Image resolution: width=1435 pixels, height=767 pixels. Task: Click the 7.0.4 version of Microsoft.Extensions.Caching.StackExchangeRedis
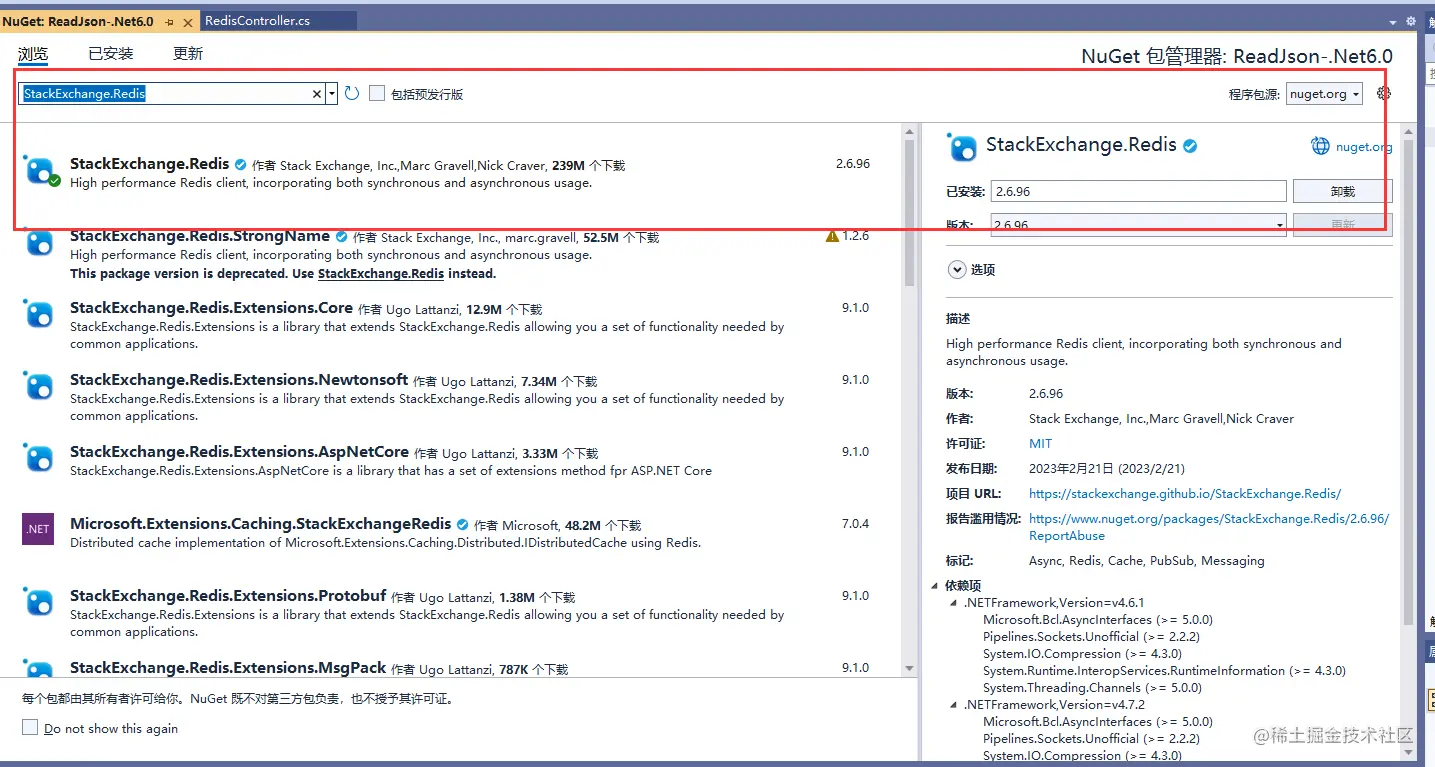855,524
